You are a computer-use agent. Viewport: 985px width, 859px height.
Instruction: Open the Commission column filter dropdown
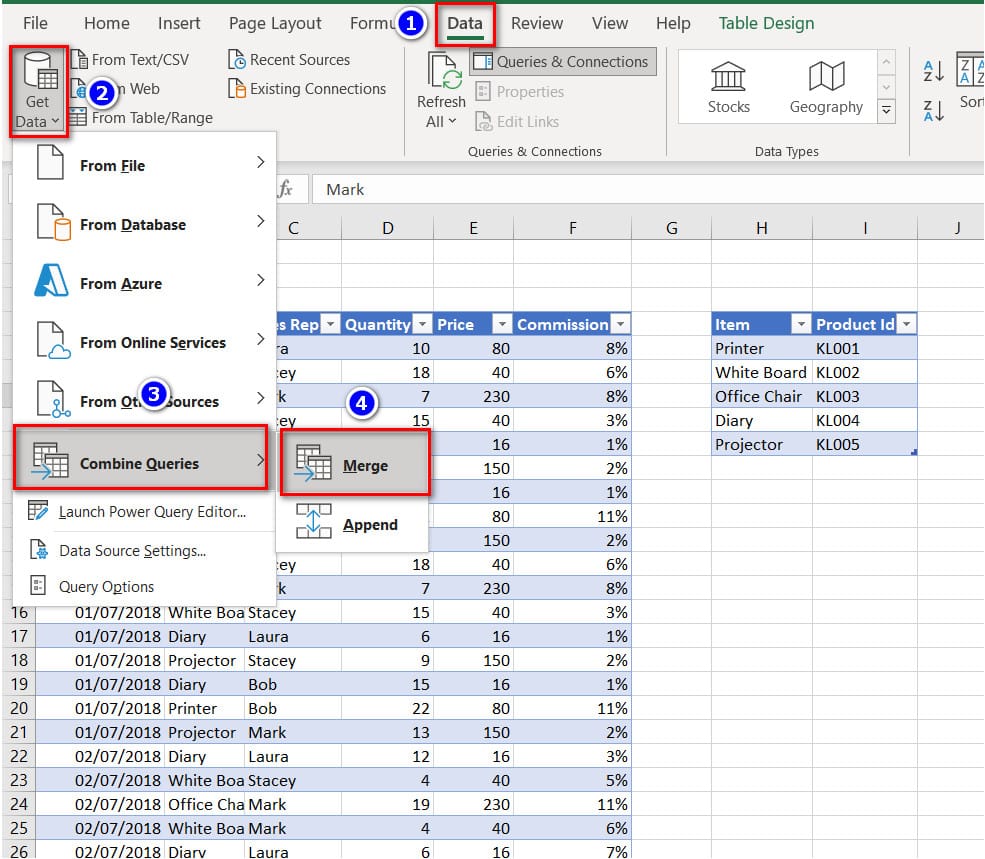tap(621, 325)
